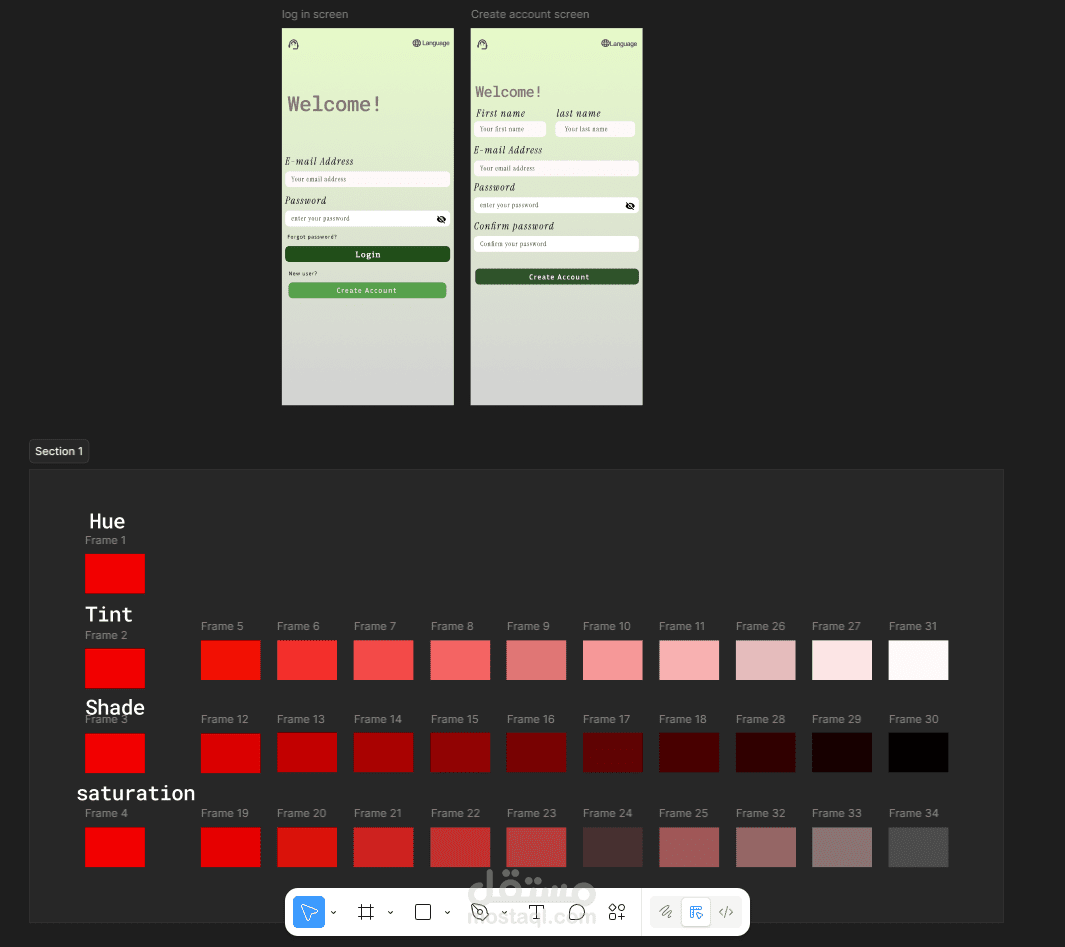Open the Move tool options dropdown arrow
The image size is (1065, 947).
coord(333,912)
